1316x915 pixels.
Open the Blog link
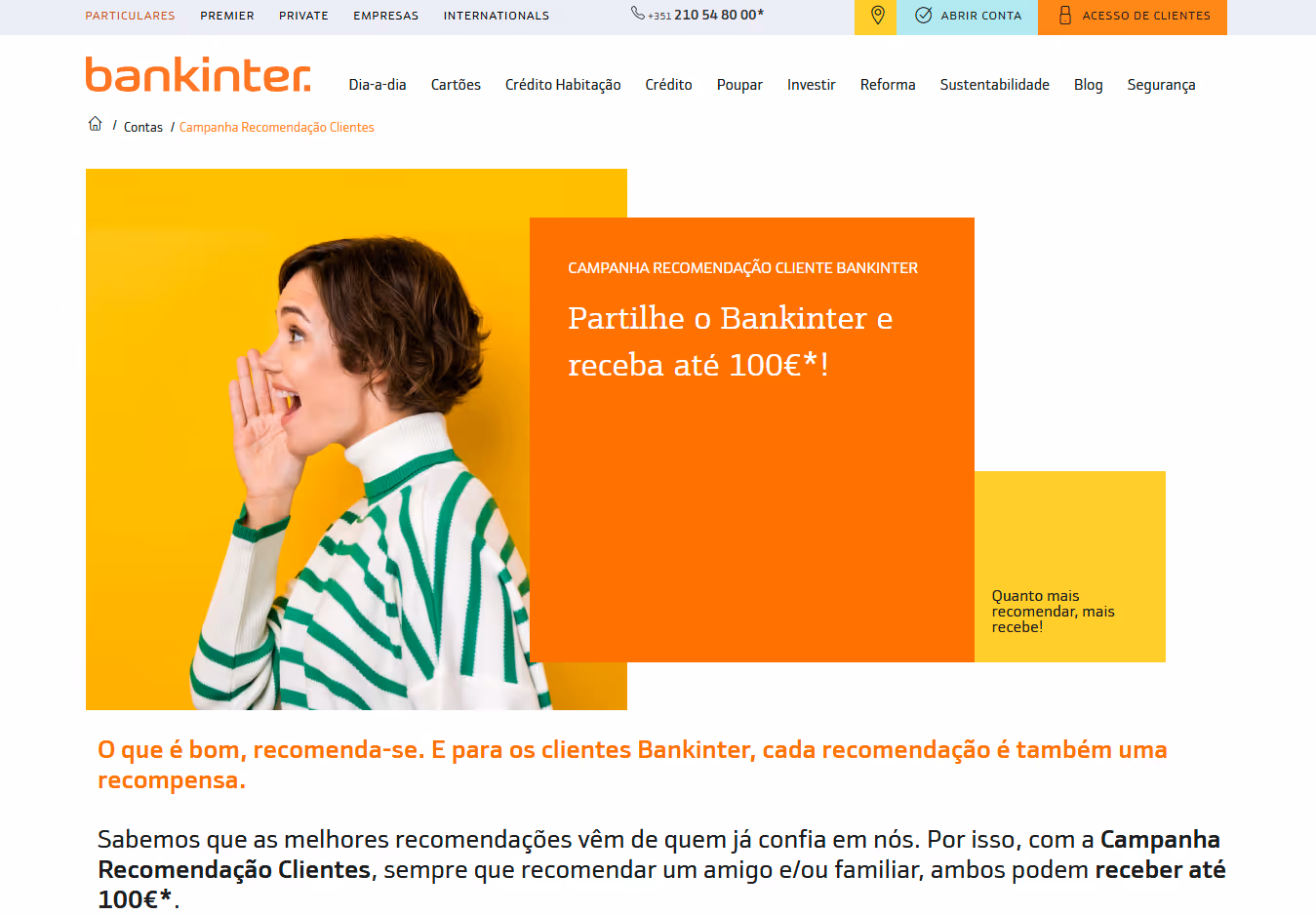(1089, 85)
